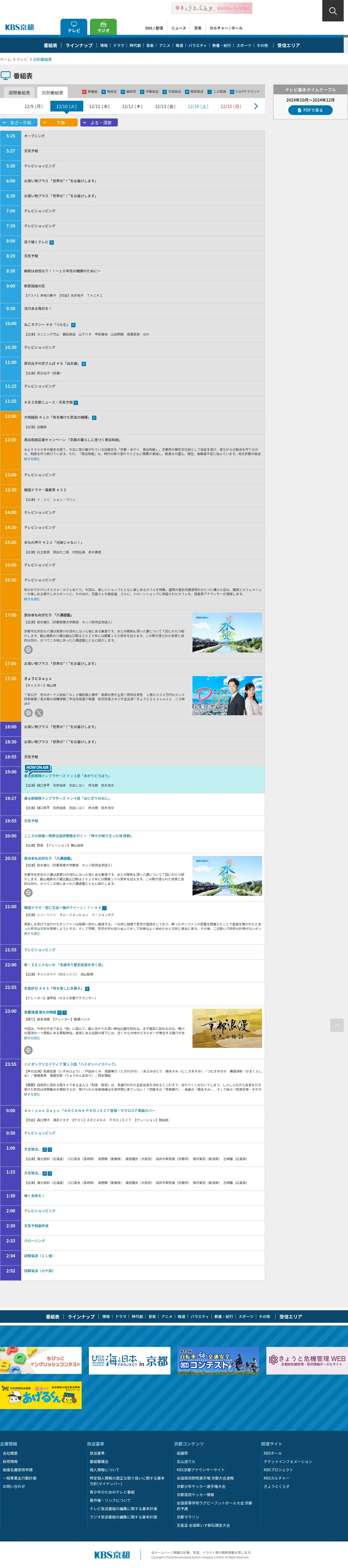This screenshot has width=348, height=1568.
Task: Open 続きを読む under 黒谷和紙 campaign
Action: click(x=32, y=459)
